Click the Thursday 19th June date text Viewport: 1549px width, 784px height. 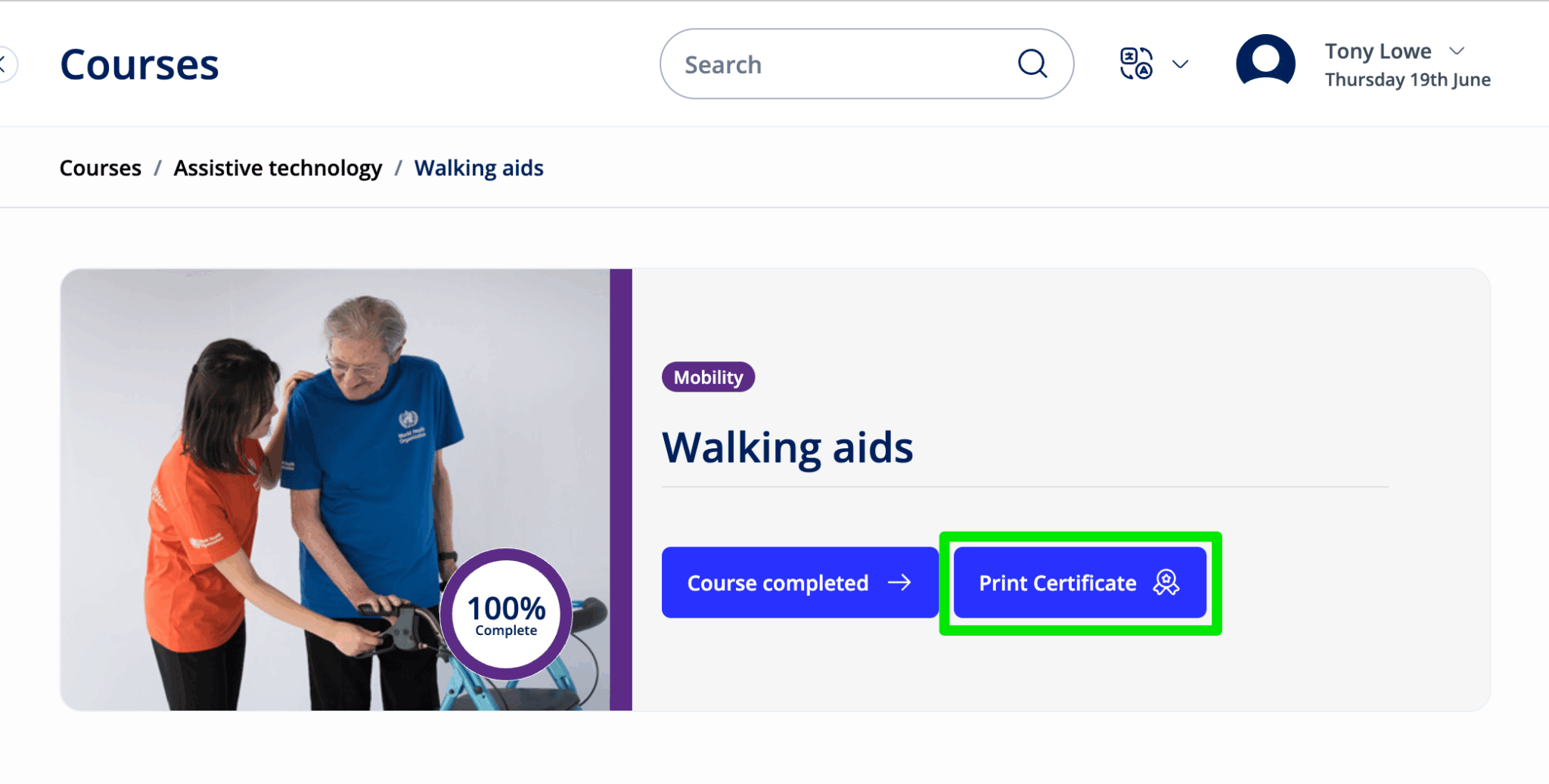[1406, 79]
